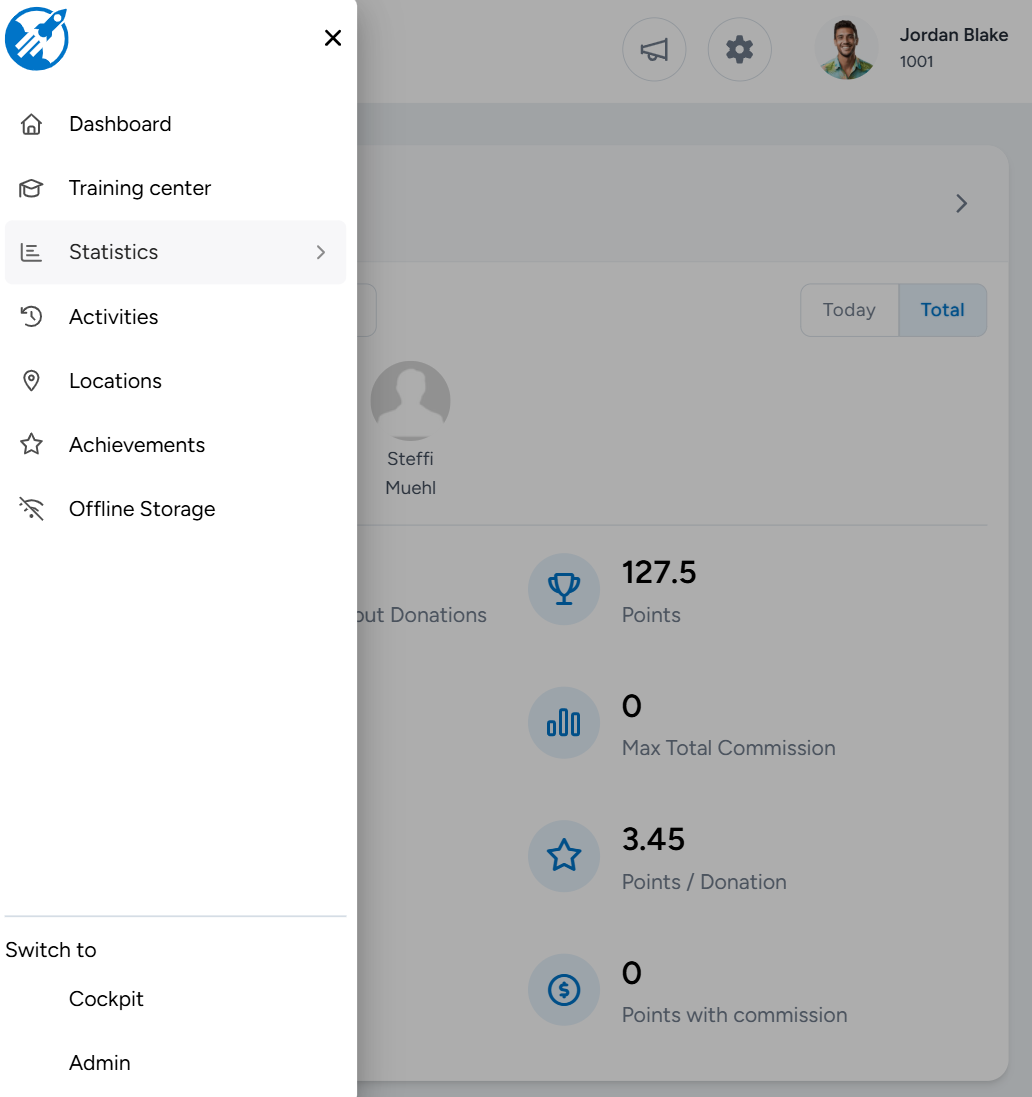The image size is (1032, 1097).
Task: Select the Total tab
Action: (x=942, y=310)
